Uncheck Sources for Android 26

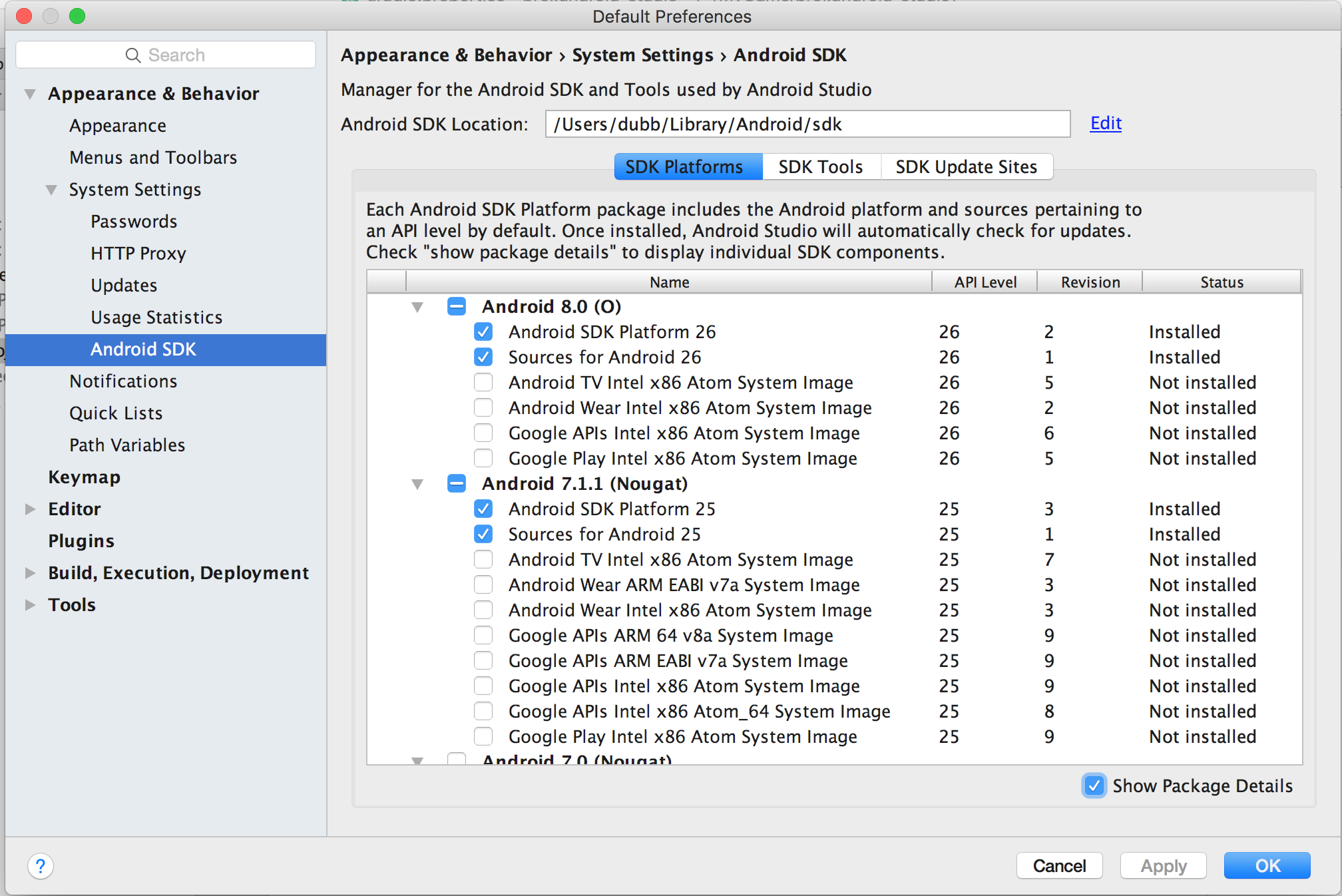point(483,357)
